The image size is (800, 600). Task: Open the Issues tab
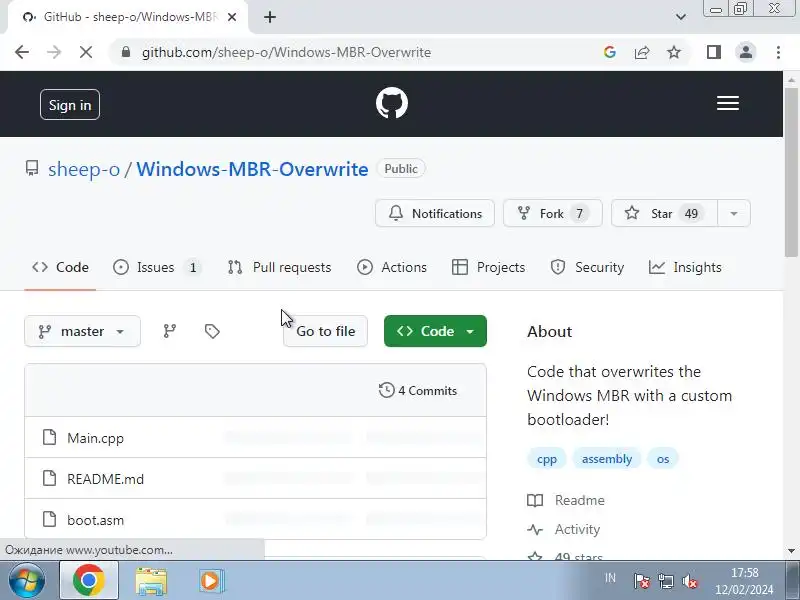[x=157, y=267]
